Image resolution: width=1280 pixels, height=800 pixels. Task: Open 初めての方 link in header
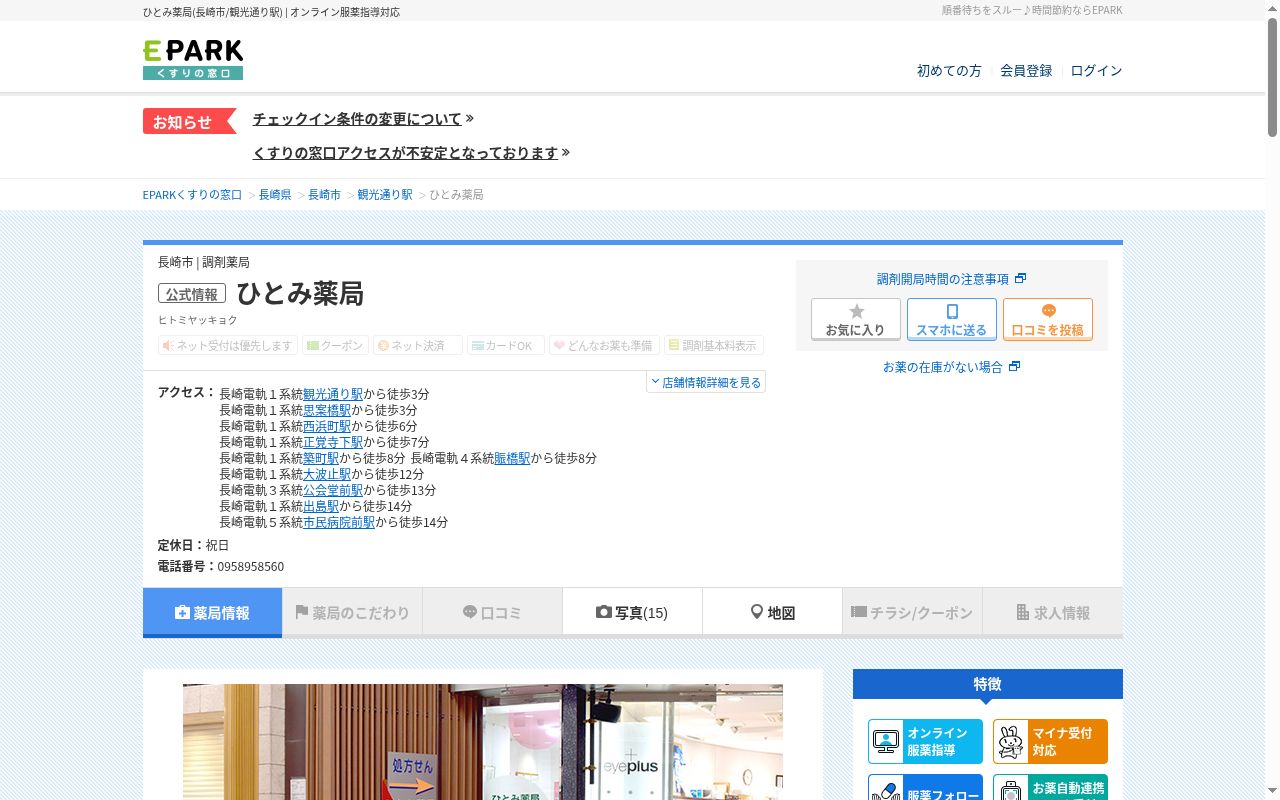[x=949, y=71]
